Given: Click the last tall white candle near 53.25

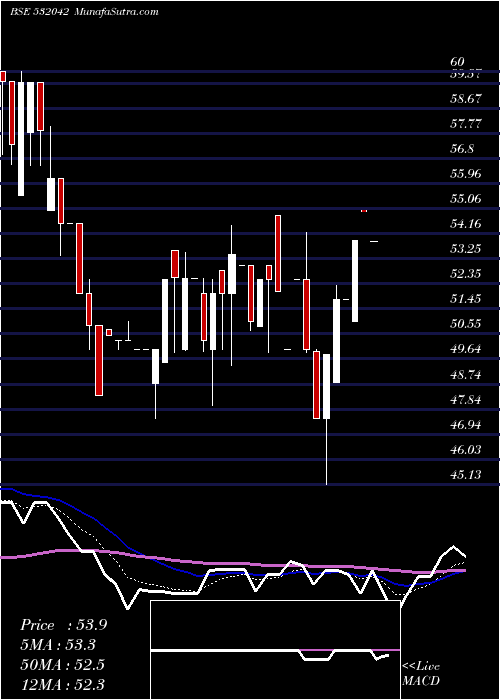Looking at the screenshot, I should tap(355, 281).
